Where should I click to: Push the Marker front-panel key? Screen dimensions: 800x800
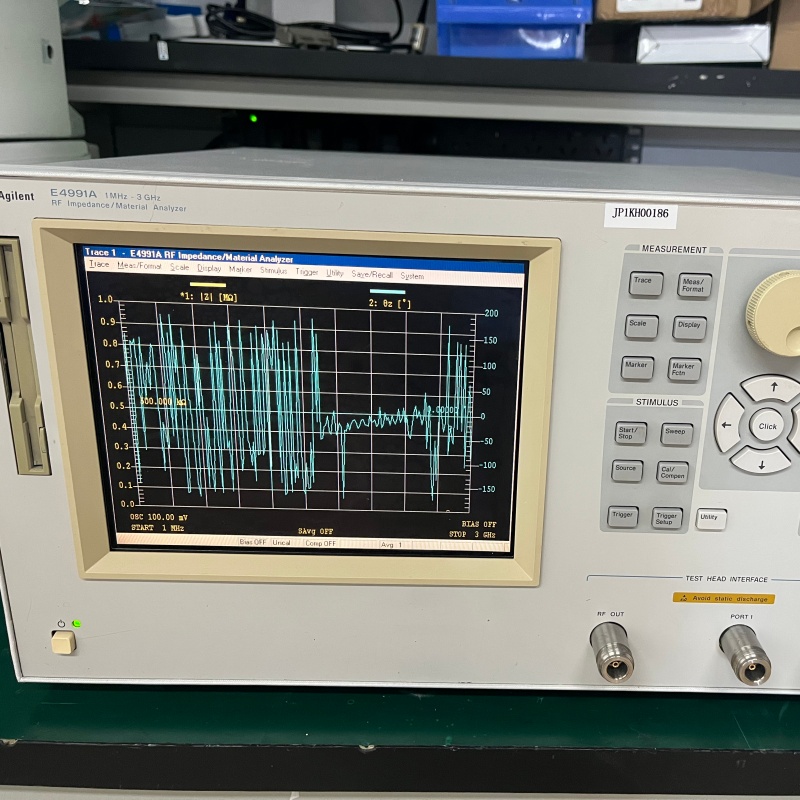[x=637, y=368]
